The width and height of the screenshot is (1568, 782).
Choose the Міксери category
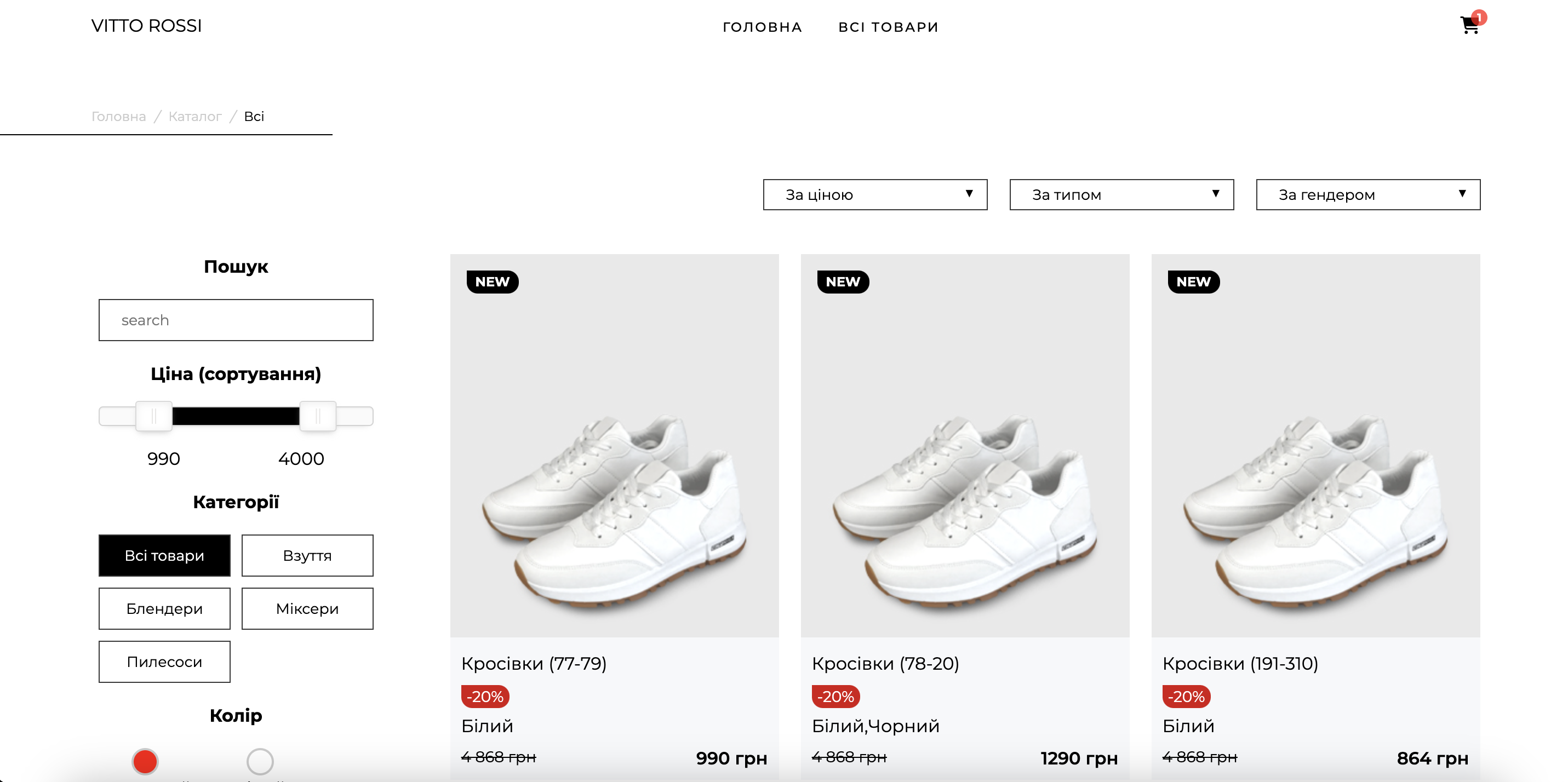click(307, 608)
